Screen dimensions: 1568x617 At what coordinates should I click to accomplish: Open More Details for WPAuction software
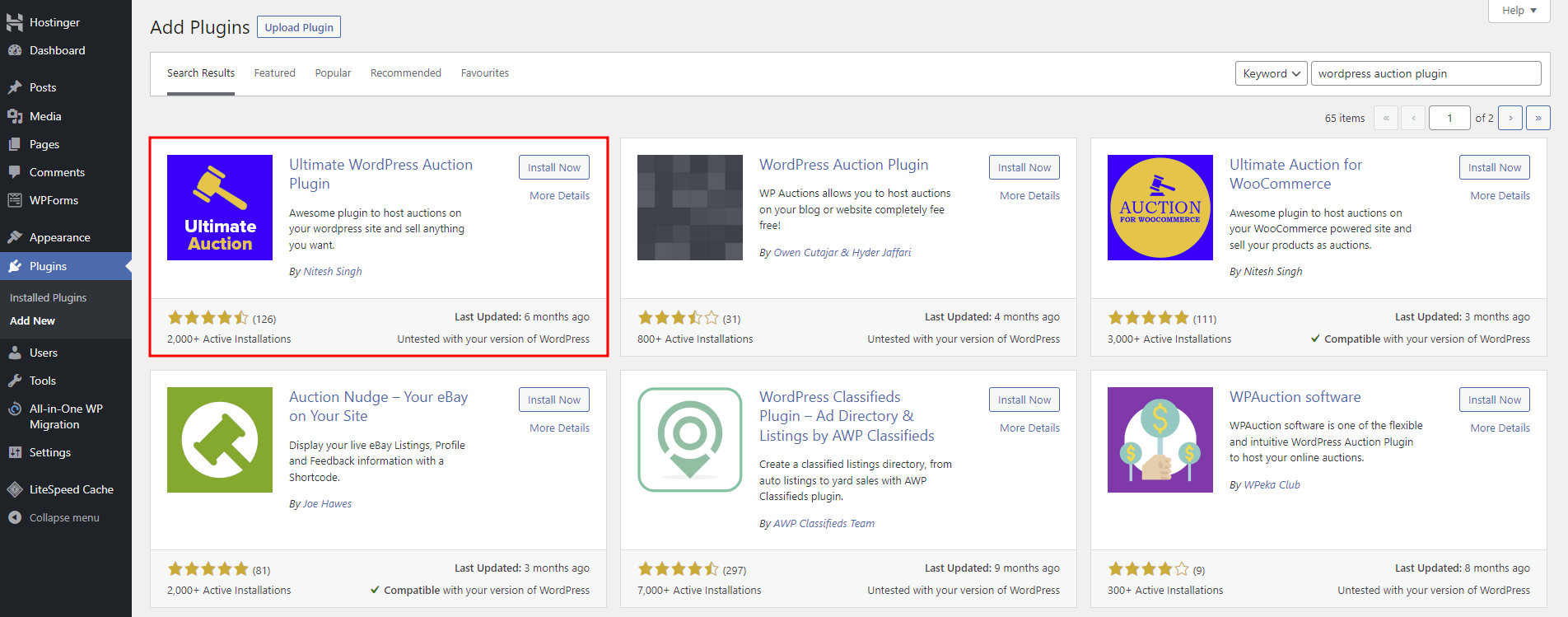[1500, 428]
